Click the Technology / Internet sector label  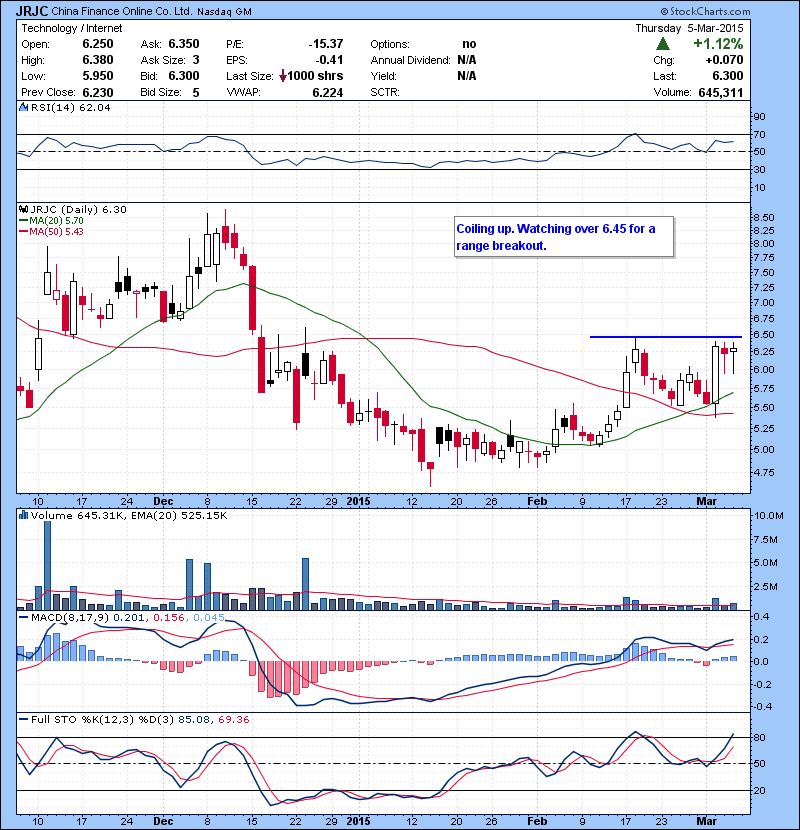(x=71, y=28)
